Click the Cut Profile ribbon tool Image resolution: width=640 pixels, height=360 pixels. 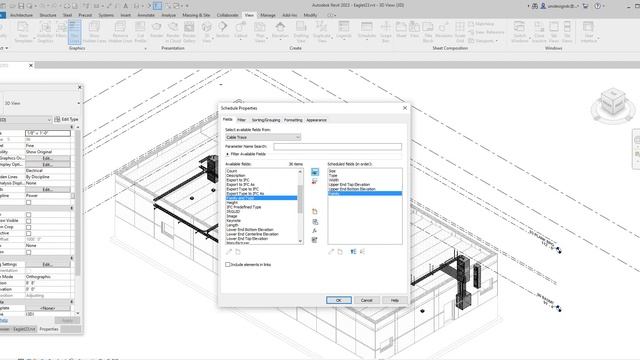[140, 32]
